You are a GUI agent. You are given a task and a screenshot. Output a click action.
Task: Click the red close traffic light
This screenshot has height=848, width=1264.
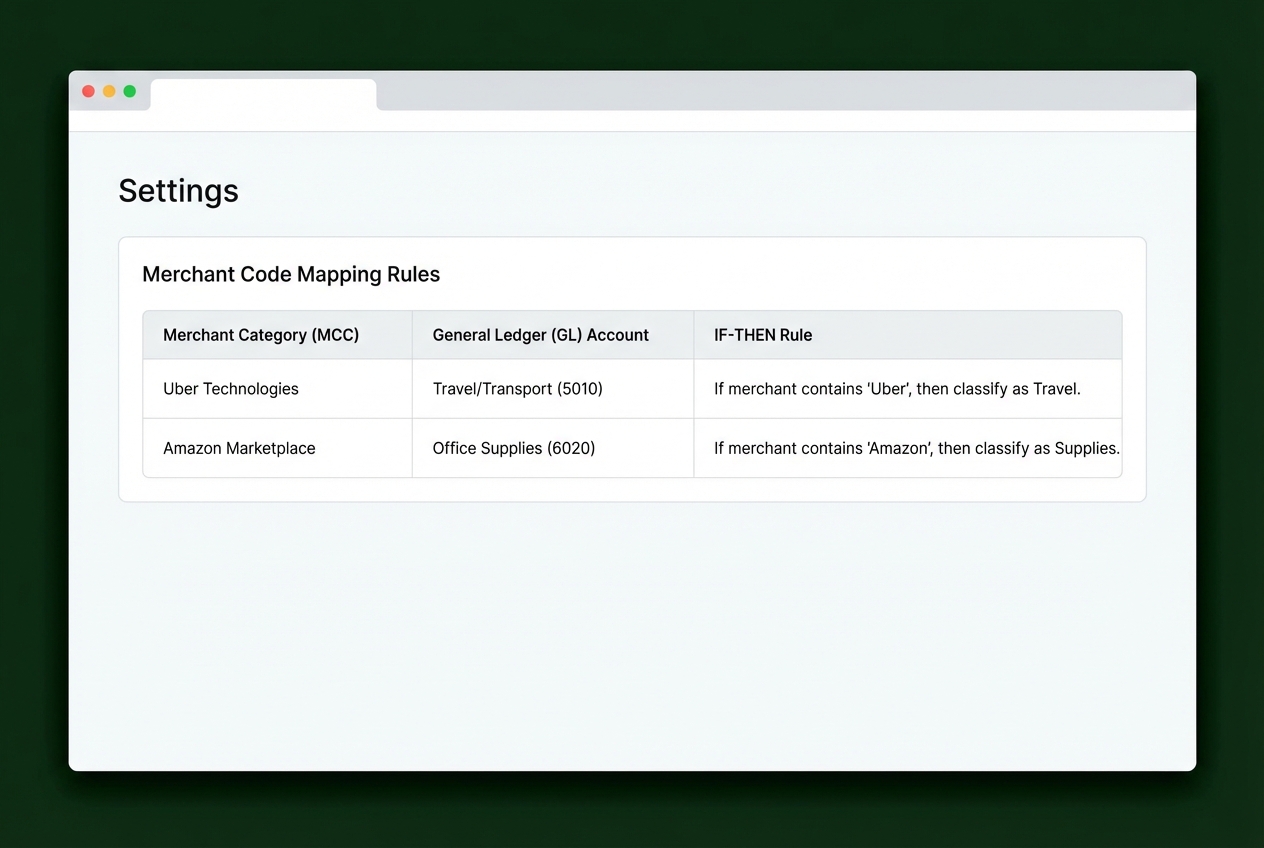pyautogui.click(x=88, y=90)
